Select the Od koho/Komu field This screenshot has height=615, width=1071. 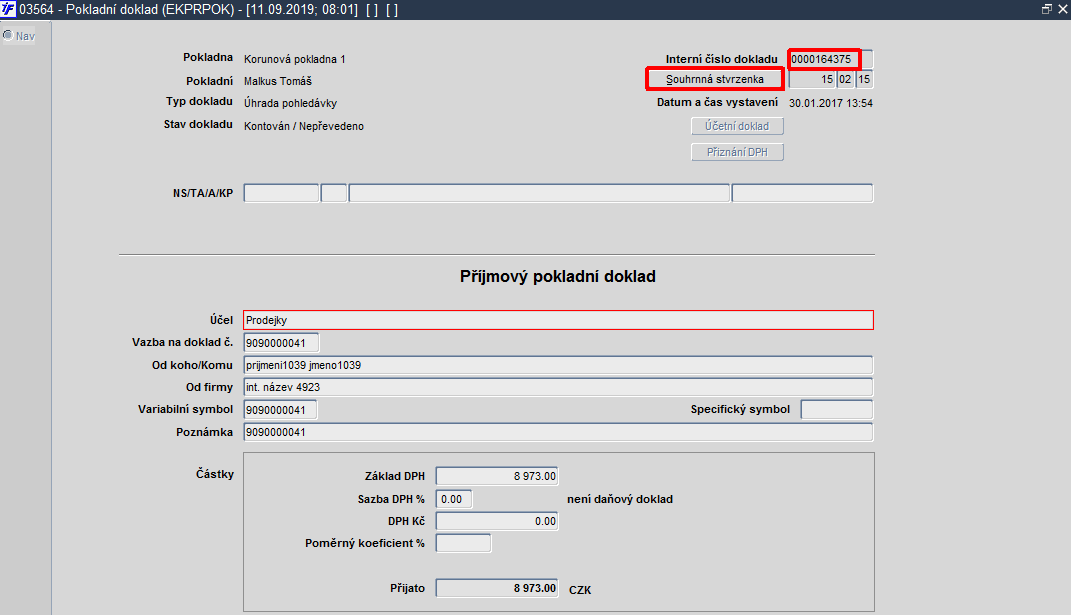(x=558, y=365)
